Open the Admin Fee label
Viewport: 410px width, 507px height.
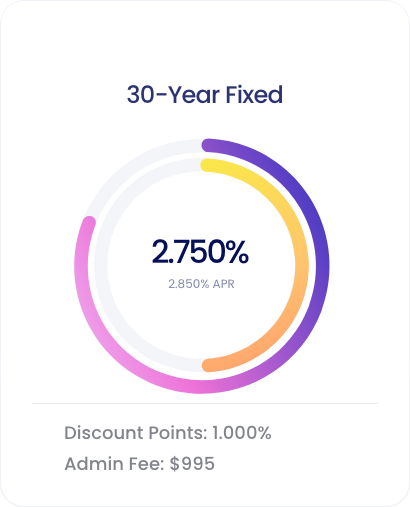pyautogui.click(x=114, y=464)
